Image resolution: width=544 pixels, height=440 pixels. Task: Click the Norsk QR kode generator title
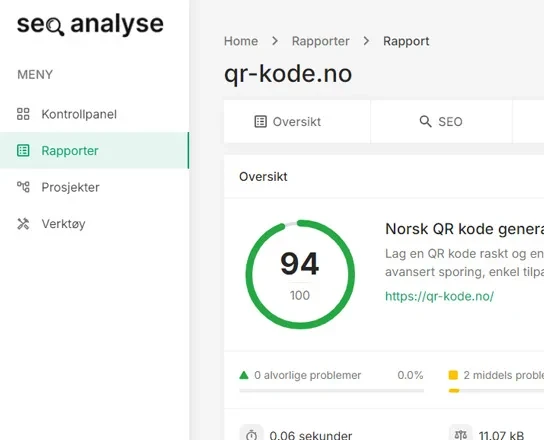(x=465, y=229)
